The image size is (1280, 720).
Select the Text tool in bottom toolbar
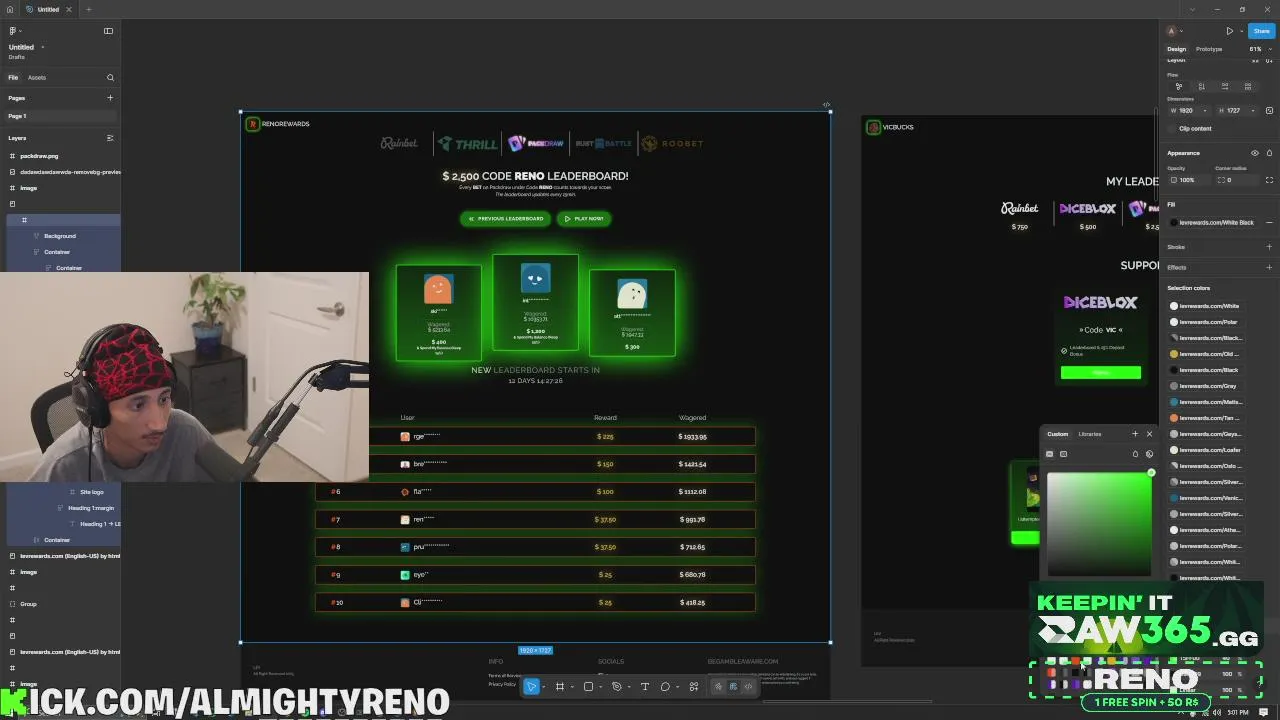coord(645,687)
